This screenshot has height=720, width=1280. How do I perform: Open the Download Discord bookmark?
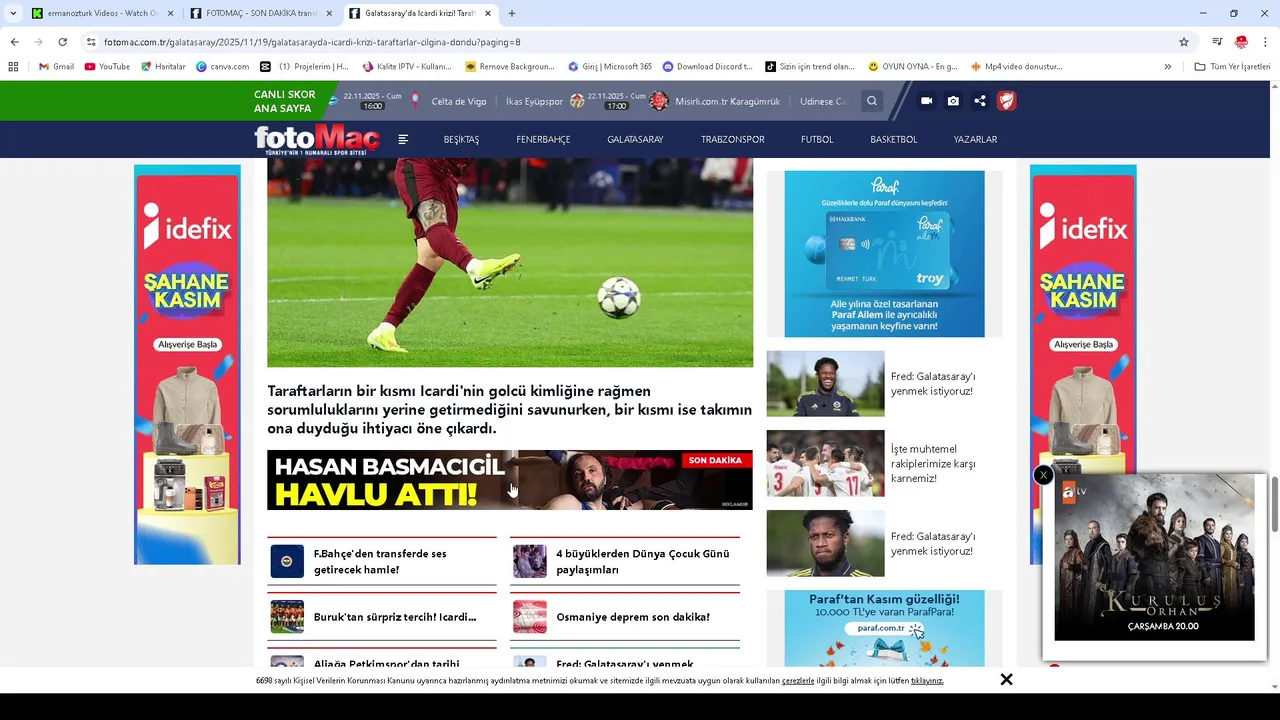pyautogui.click(x=708, y=67)
